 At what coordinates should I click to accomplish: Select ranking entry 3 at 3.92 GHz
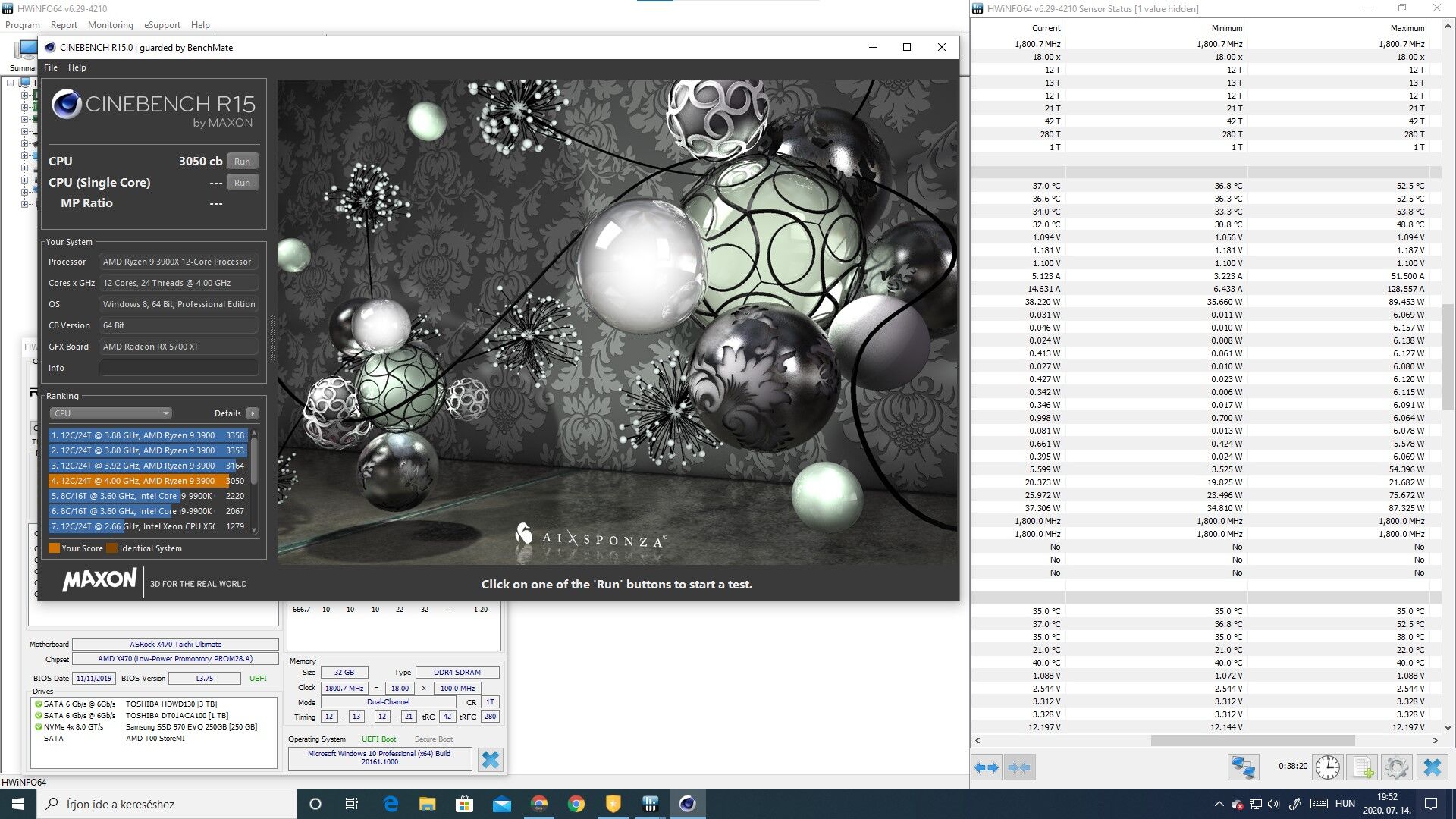point(148,466)
